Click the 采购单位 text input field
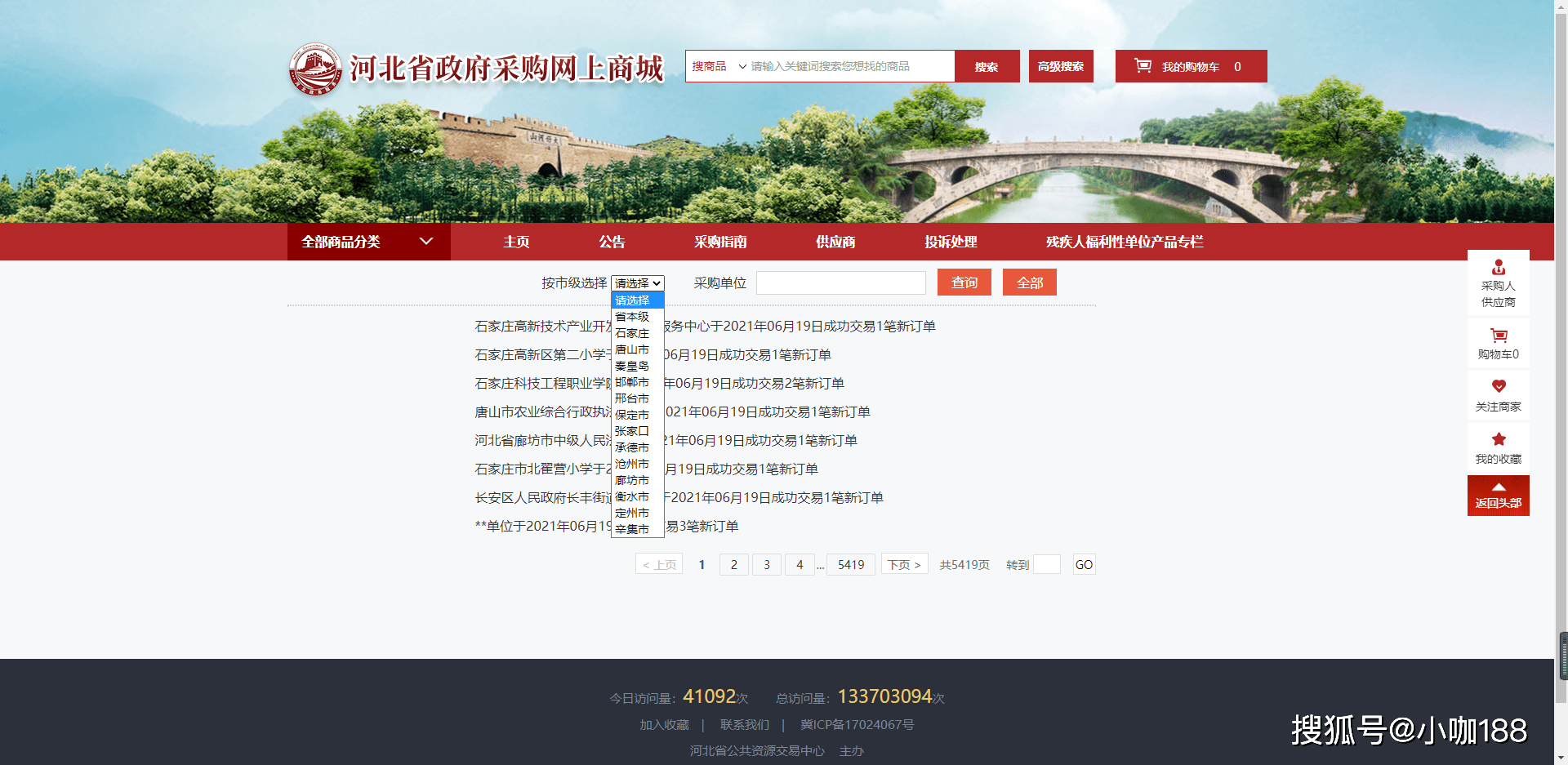The width and height of the screenshot is (1568, 765). coord(841,283)
